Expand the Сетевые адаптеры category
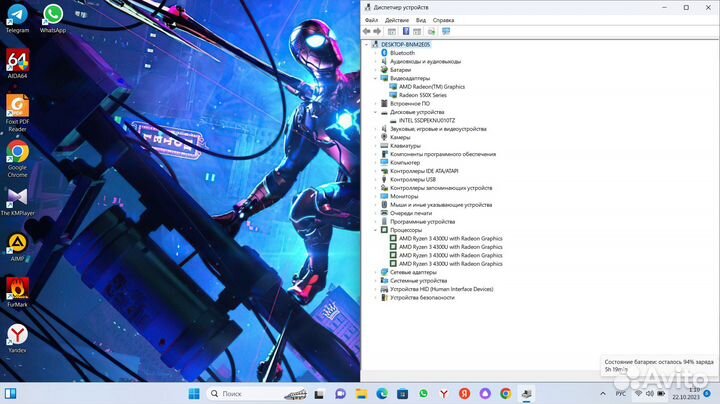720x404 pixels. (376, 273)
